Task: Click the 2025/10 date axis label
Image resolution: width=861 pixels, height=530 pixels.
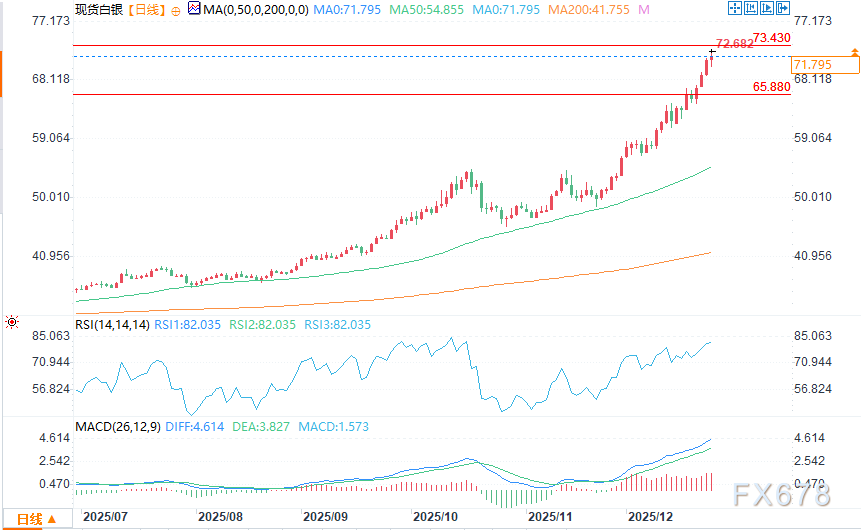Action: [435, 517]
